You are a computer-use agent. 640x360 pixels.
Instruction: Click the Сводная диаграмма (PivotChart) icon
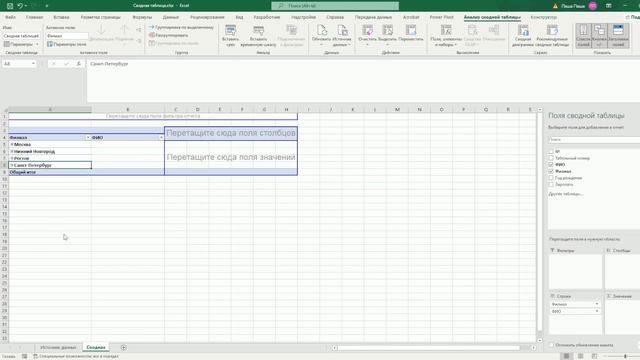(523, 30)
